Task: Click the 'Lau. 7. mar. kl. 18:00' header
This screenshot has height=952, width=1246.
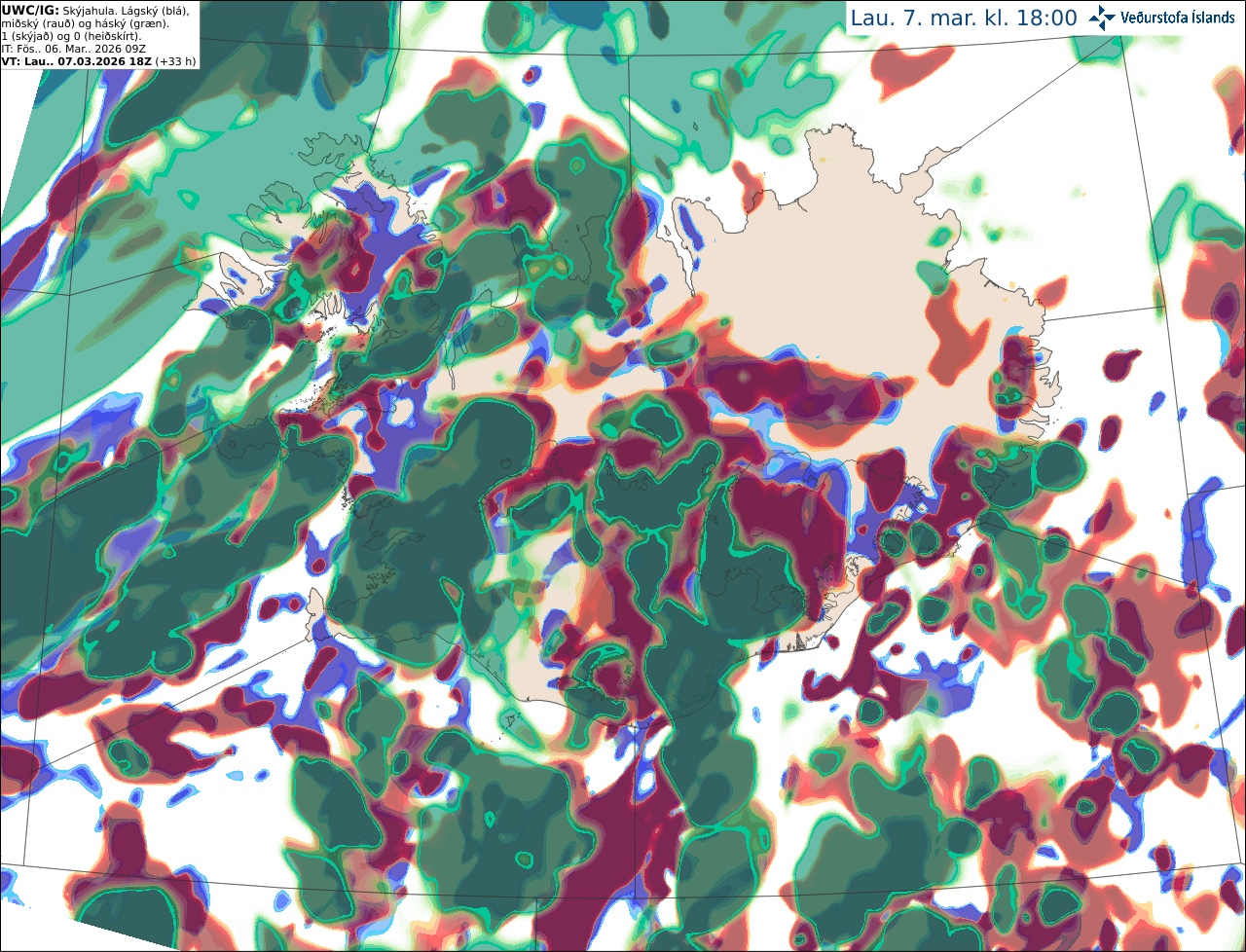Action: pyautogui.click(x=964, y=18)
